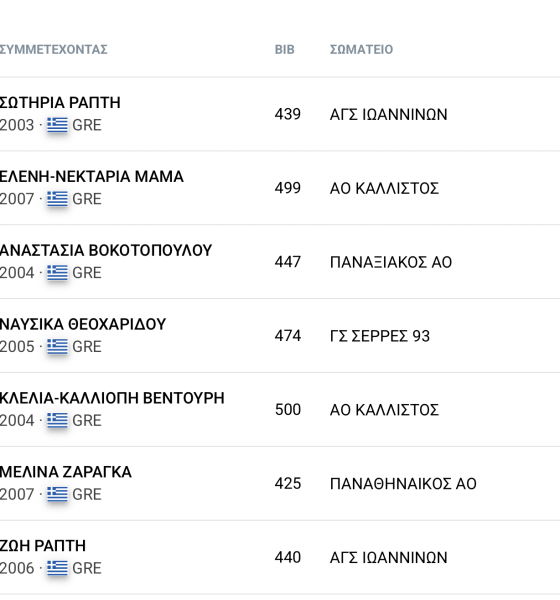Screen dimensions: 560x600
Task: Sort by the ΣΥΜΜΕΤΕΧΟΝΤΑΣ column header
Action: (54, 50)
